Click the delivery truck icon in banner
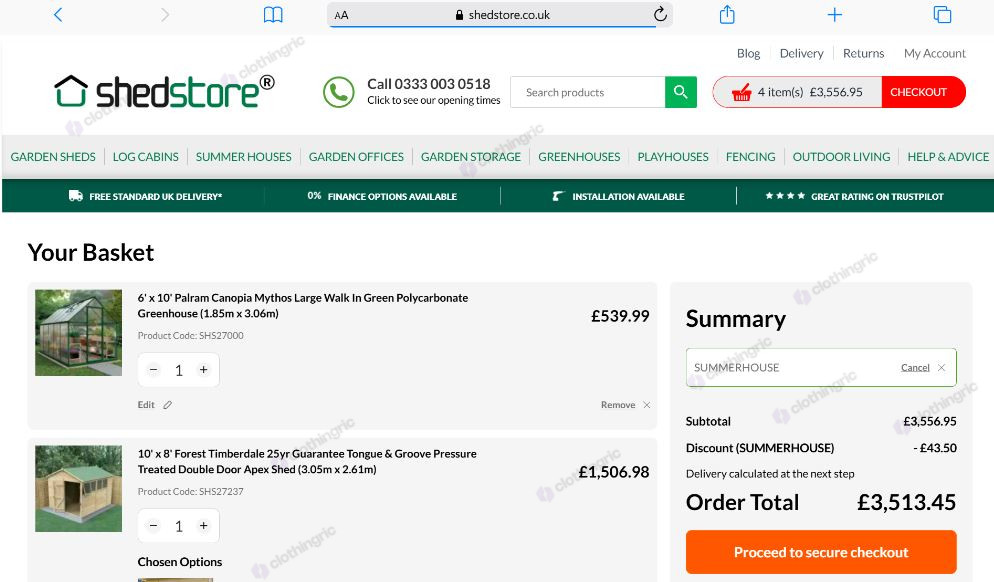The height and width of the screenshot is (582, 994). (x=75, y=196)
